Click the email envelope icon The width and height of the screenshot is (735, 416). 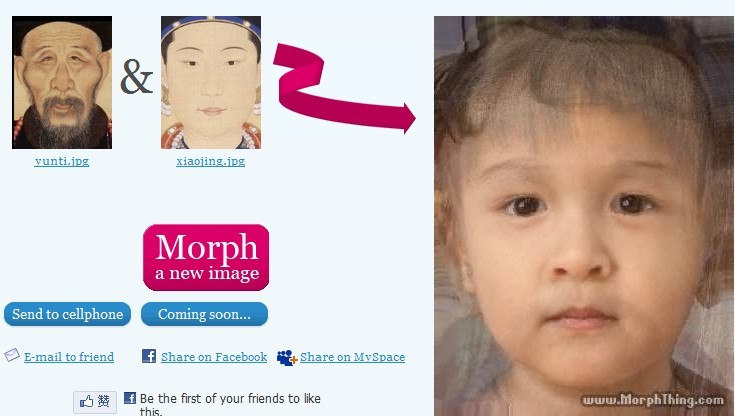point(12,355)
